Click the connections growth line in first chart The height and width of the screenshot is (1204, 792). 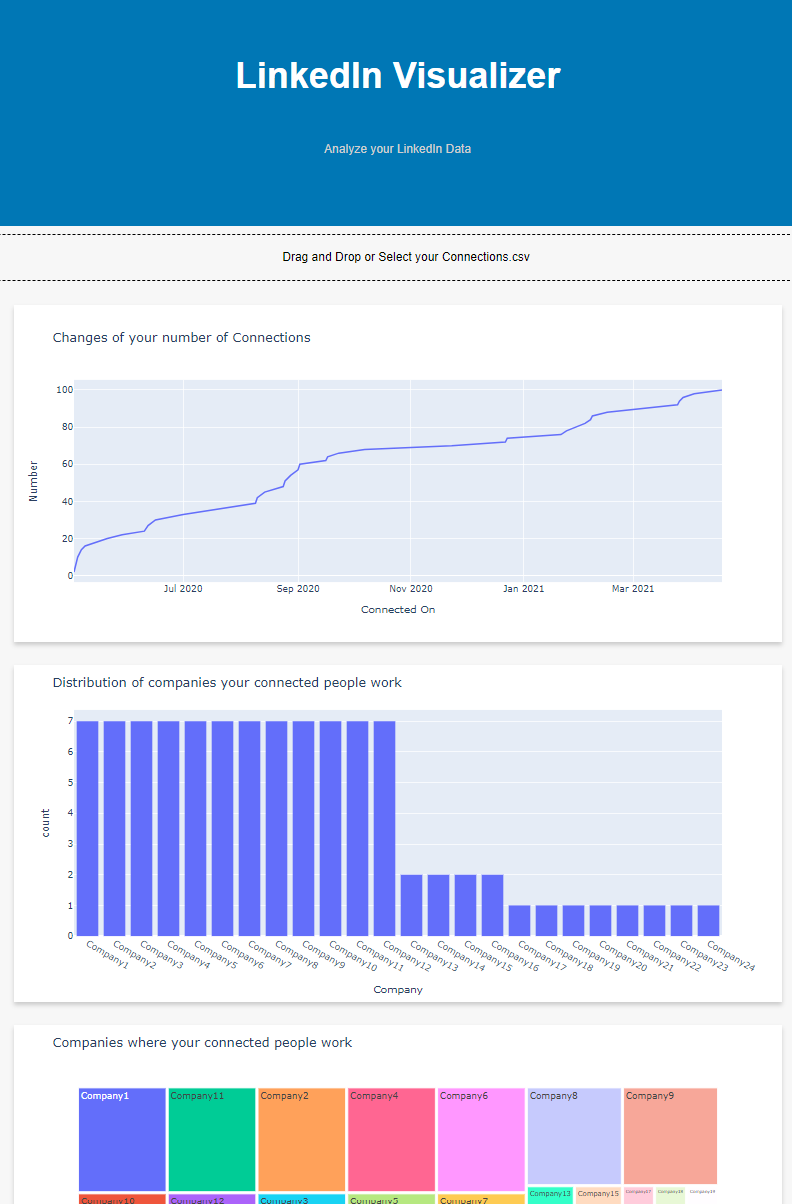tap(400, 447)
